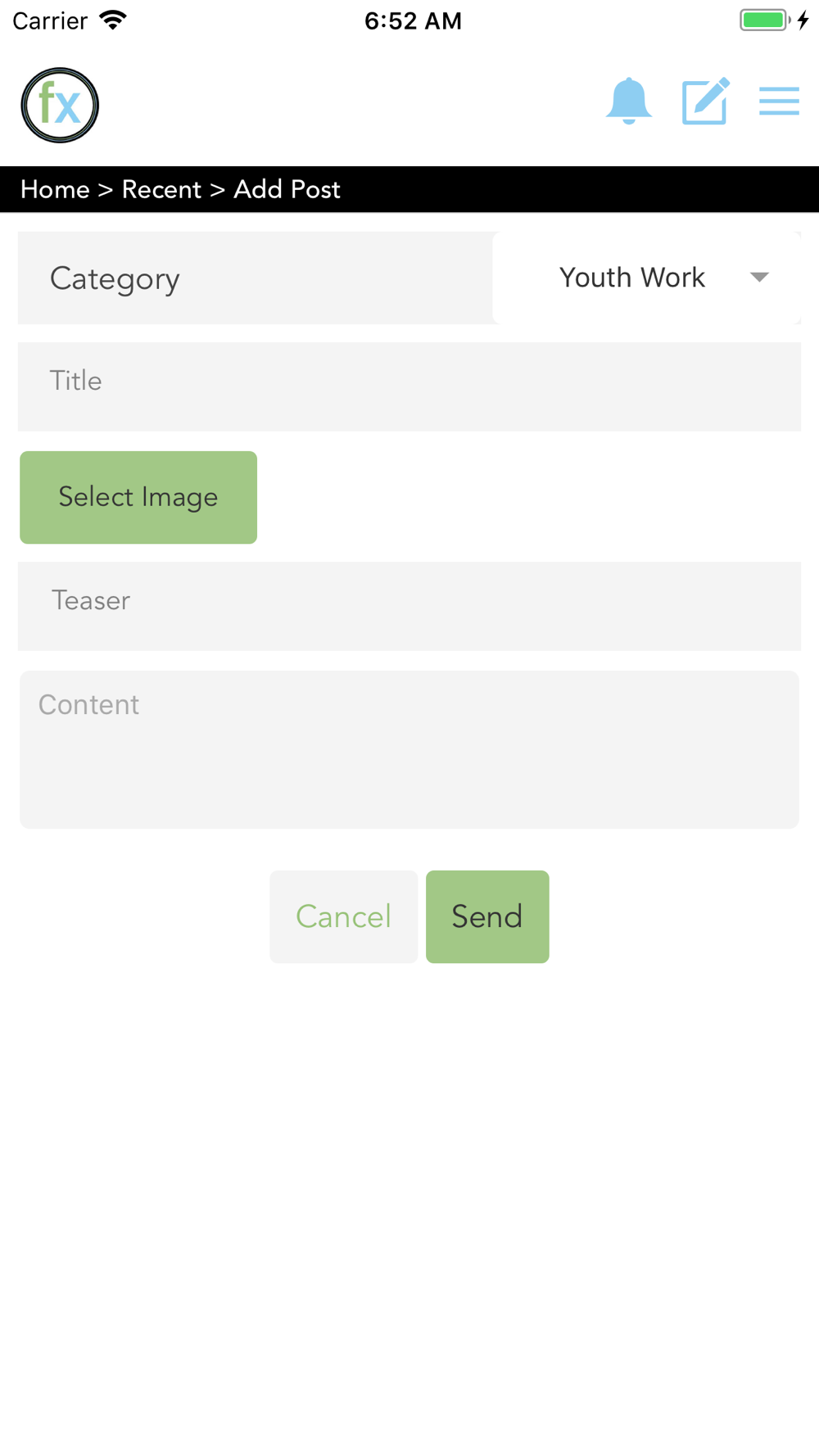Tap the fx logo icon
This screenshot has width=819, height=1456.
(x=60, y=106)
